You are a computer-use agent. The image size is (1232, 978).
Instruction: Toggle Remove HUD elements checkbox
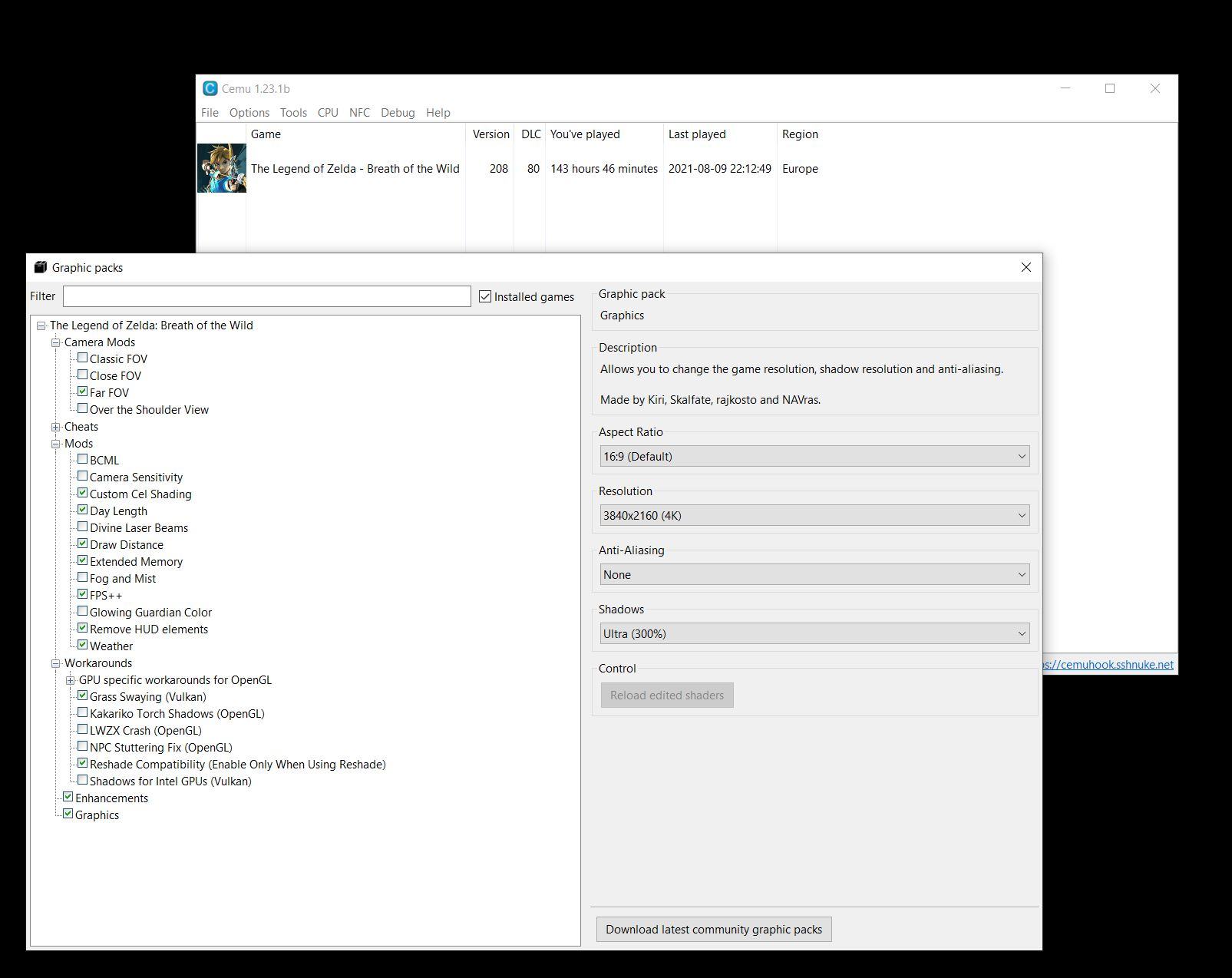[x=82, y=628]
